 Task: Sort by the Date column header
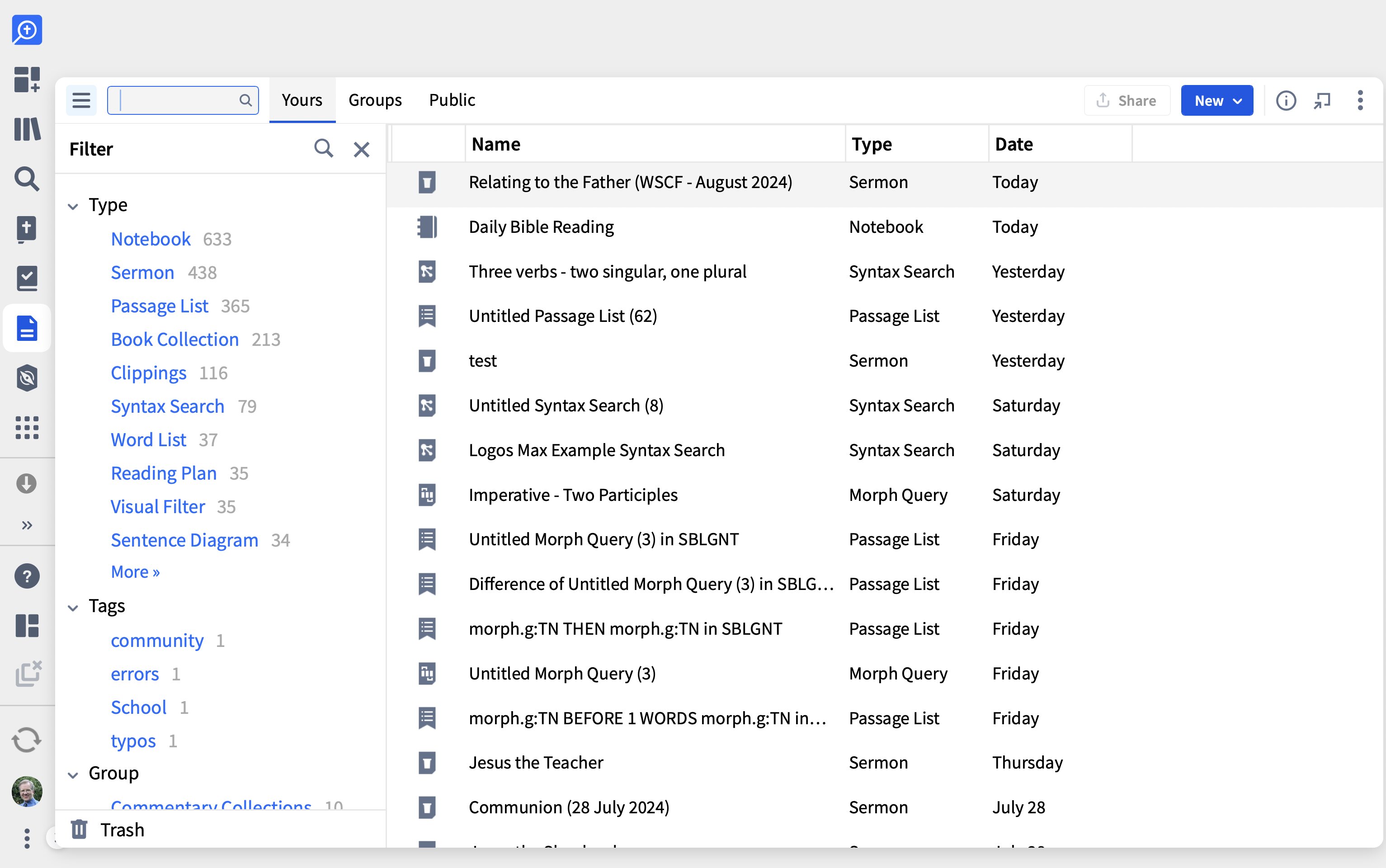[1014, 144]
